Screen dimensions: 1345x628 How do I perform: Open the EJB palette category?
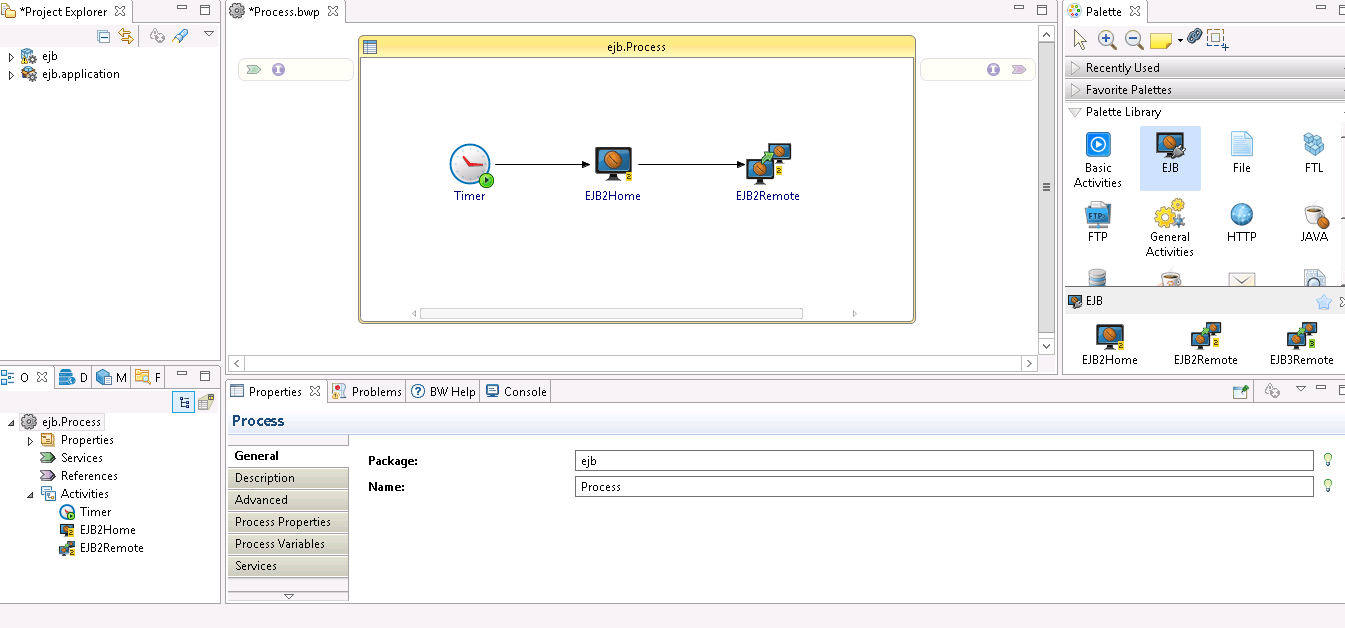pos(1169,157)
